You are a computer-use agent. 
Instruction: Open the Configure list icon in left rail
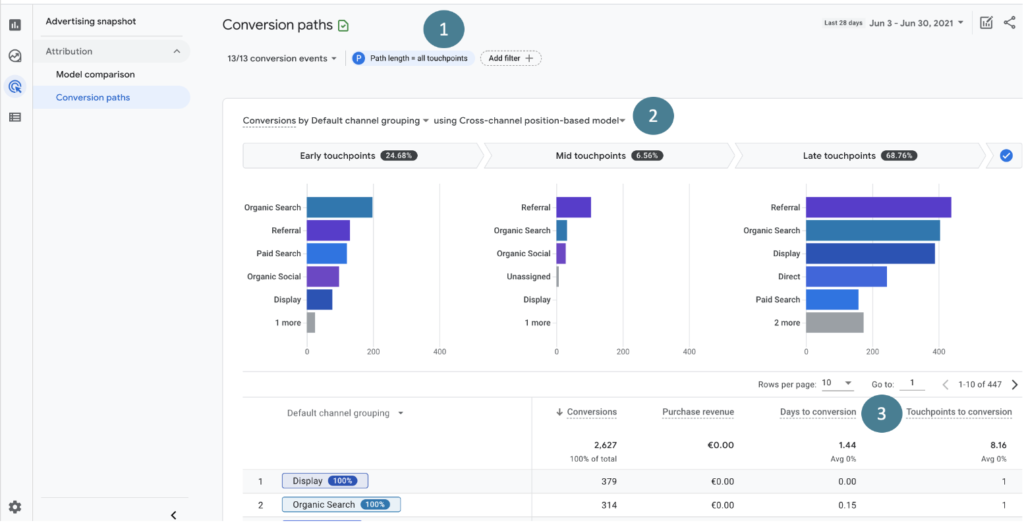pyautogui.click(x=15, y=117)
